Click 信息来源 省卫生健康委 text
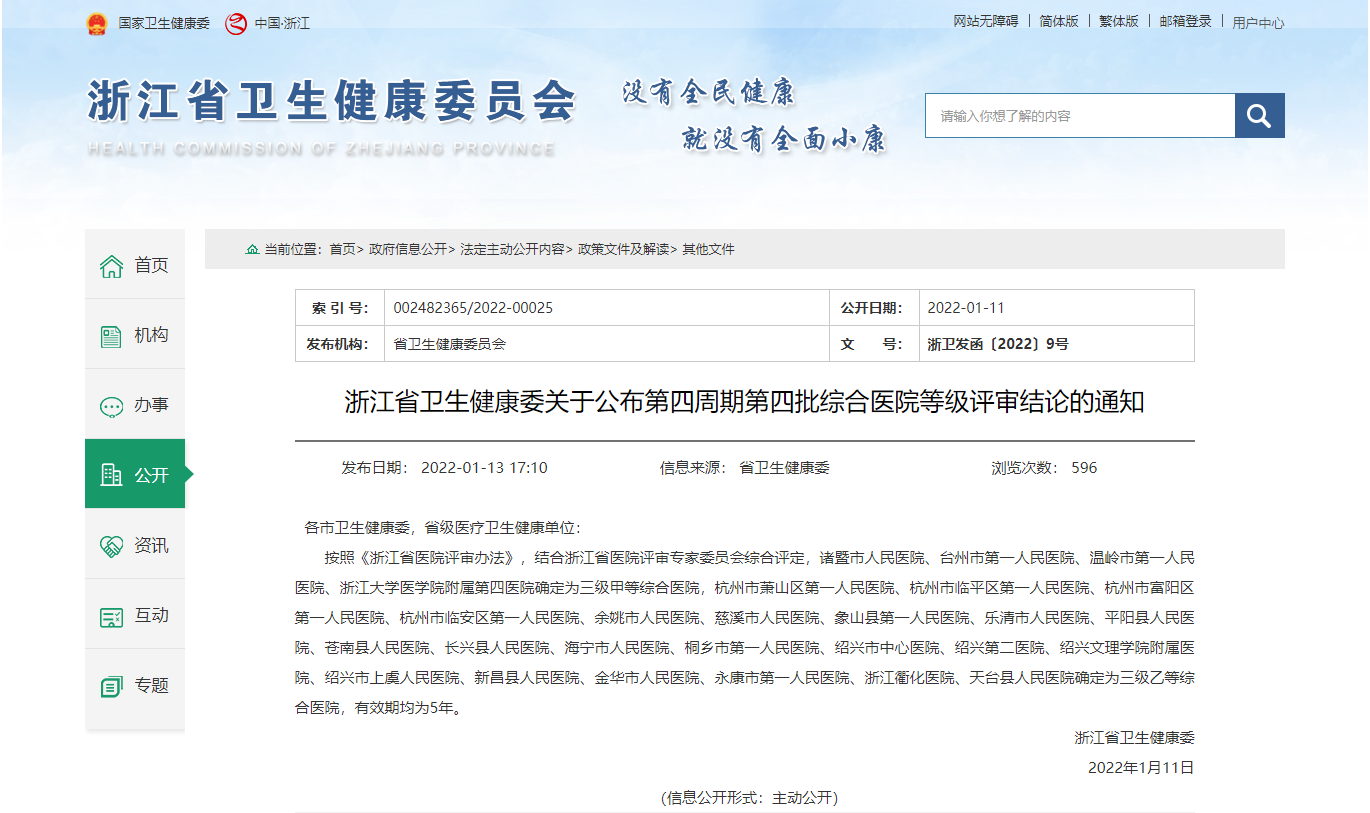 745,468
